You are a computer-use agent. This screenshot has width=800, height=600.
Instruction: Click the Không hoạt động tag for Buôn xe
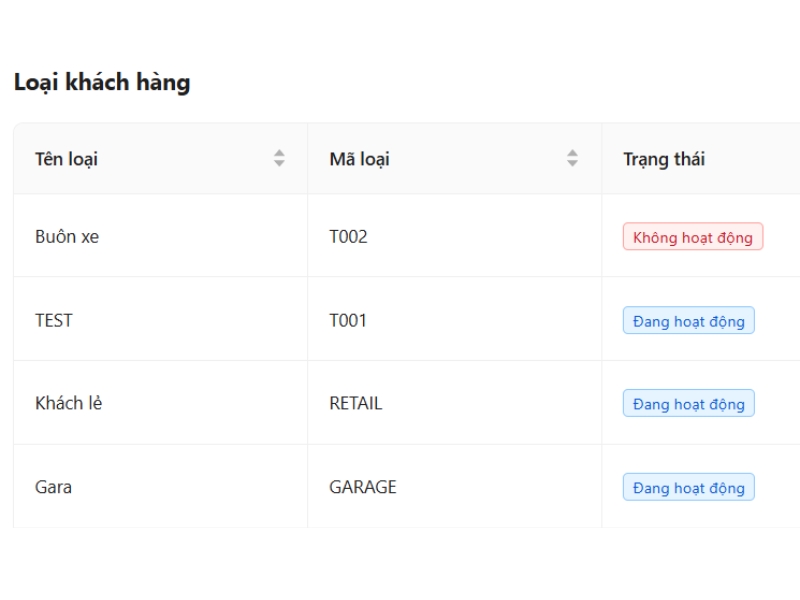[692, 237]
